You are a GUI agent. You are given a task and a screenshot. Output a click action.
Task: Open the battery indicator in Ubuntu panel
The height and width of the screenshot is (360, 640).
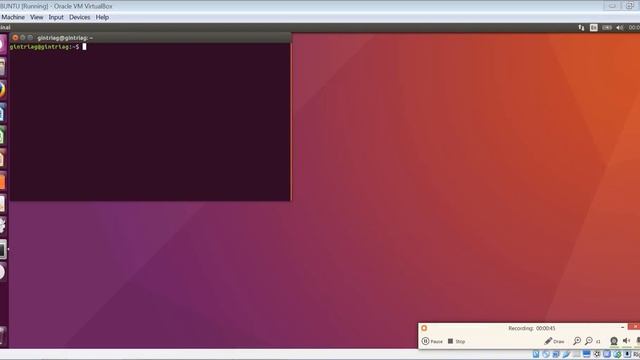pyautogui.click(x=607, y=27)
